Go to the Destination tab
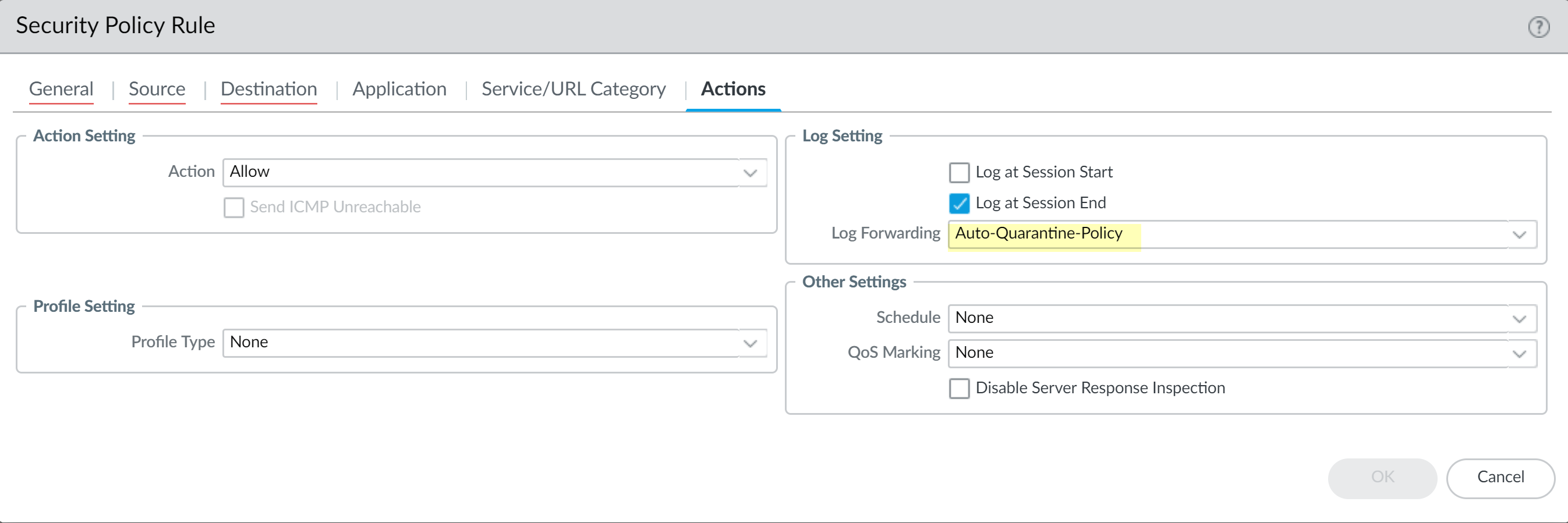This screenshot has width=1568, height=523. pos(268,90)
